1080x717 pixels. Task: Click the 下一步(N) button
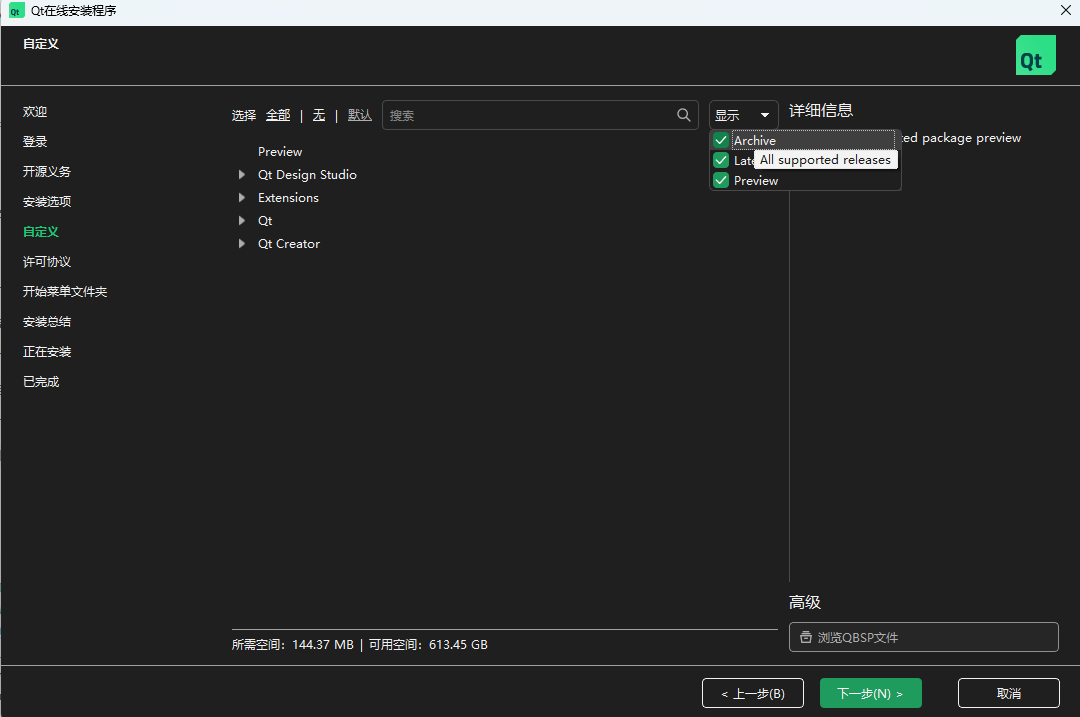pos(871,693)
